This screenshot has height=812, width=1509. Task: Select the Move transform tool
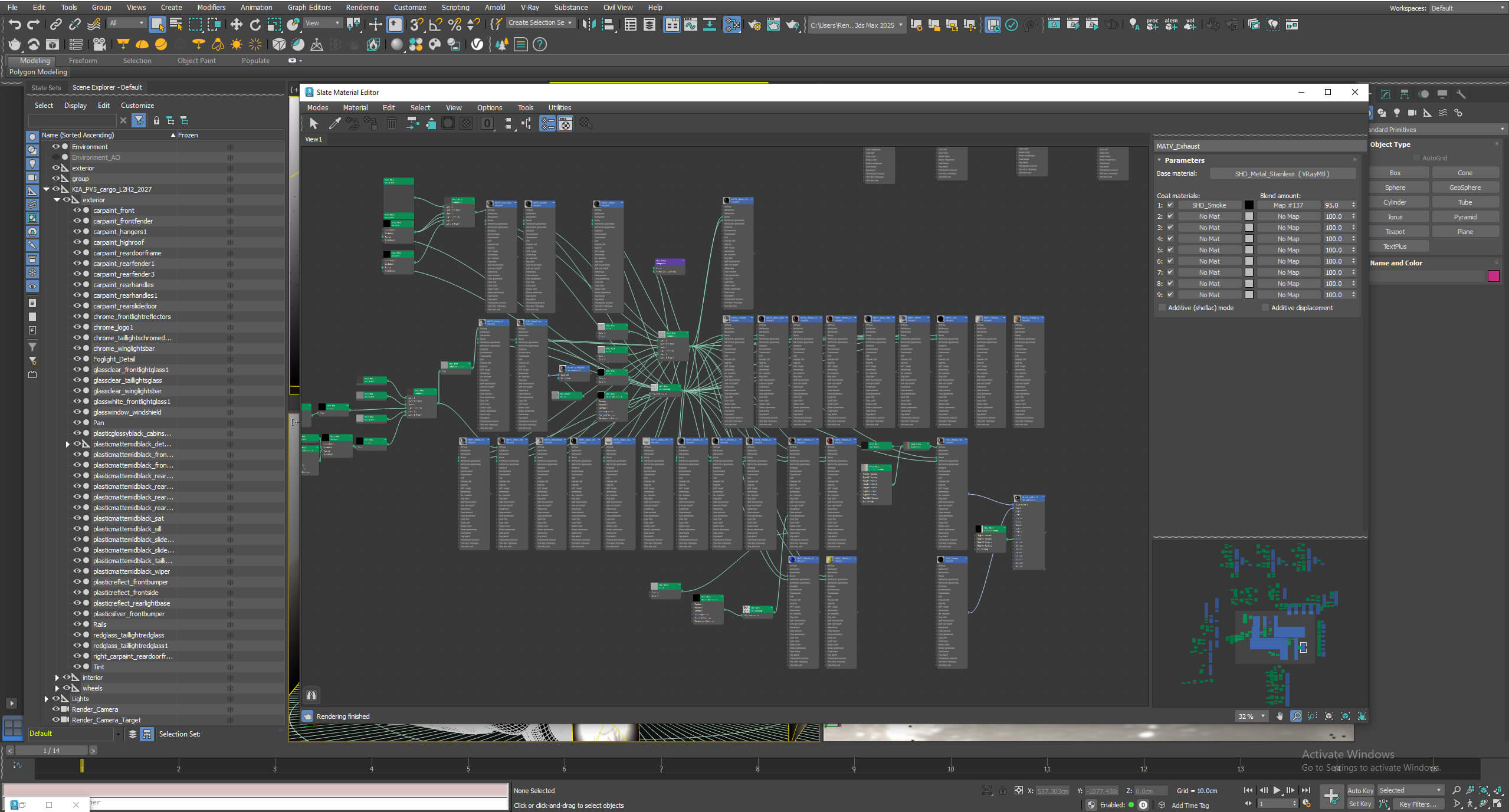point(236,24)
